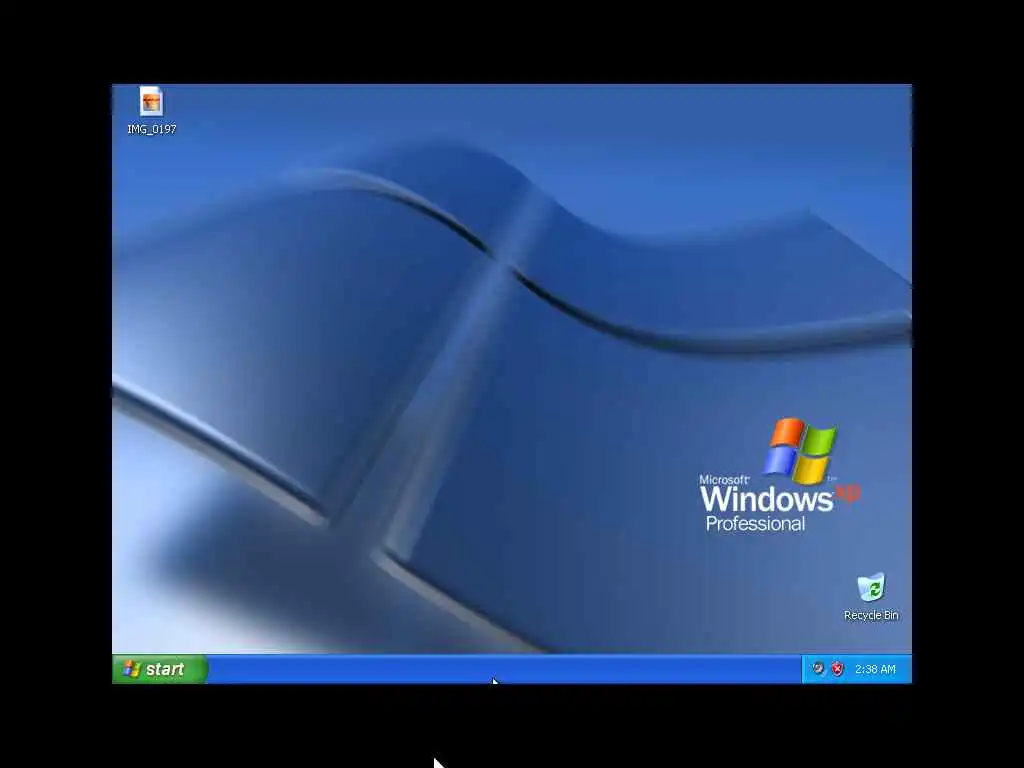This screenshot has width=1024, height=768.
Task: Open the Start menu
Action: tap(160, 669)
